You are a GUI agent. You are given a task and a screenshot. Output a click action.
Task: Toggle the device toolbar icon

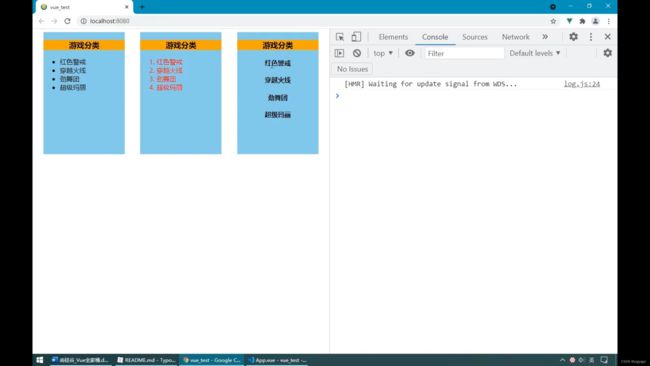(356, 37)
